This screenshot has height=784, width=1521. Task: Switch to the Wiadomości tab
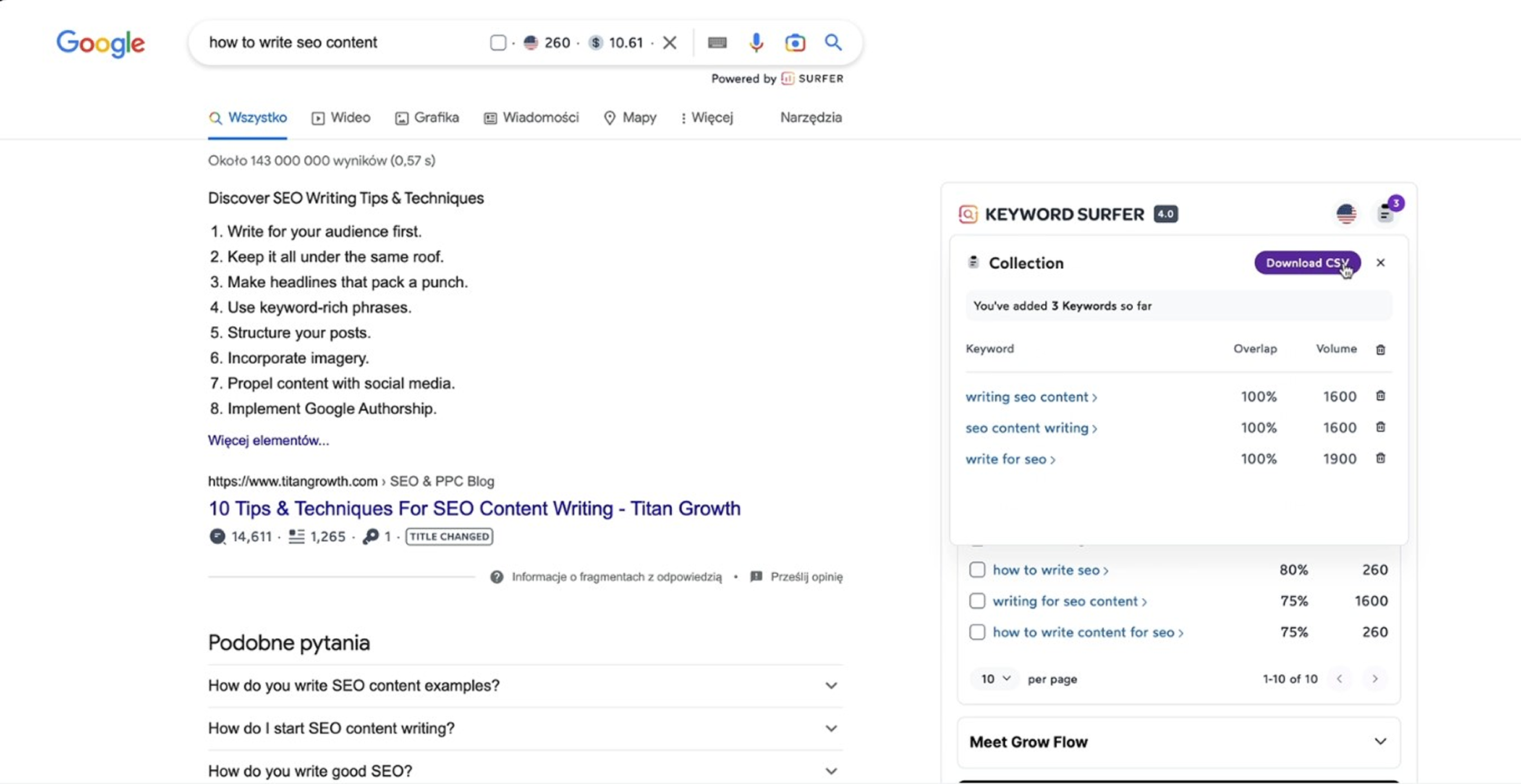point(532,118)
